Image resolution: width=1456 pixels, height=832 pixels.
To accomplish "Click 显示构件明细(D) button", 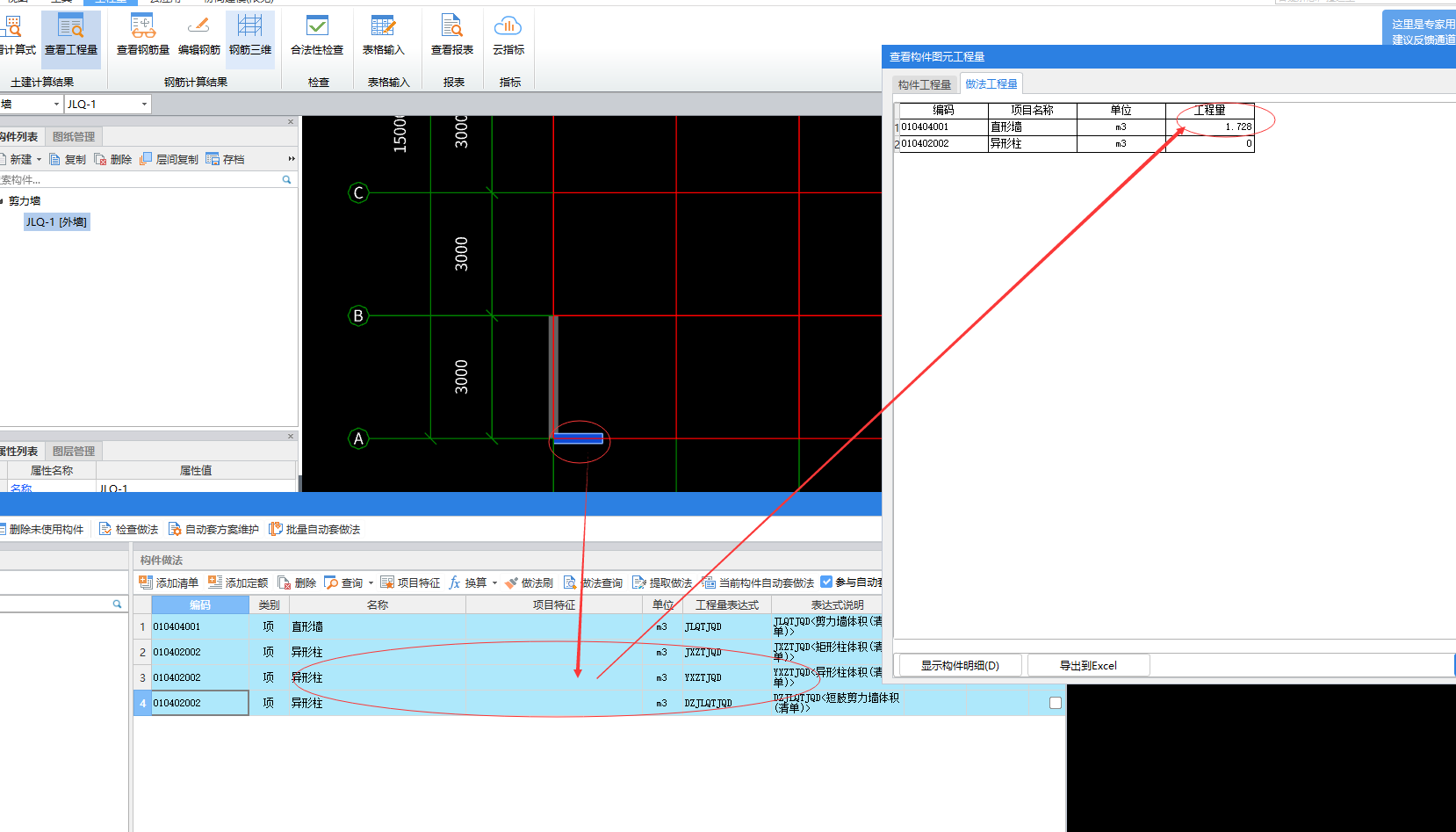I will pyautogui.click(x=960, y=665).
